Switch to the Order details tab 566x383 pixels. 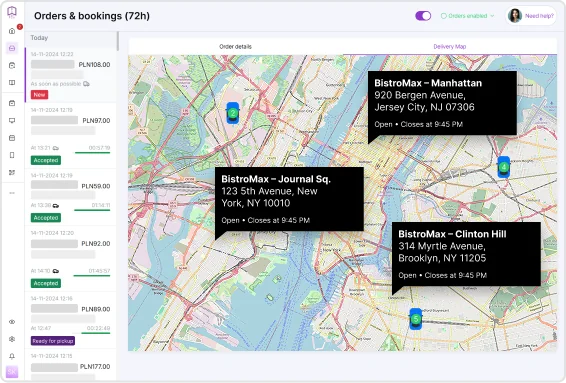pyautogui.click(x=235, y=47)
